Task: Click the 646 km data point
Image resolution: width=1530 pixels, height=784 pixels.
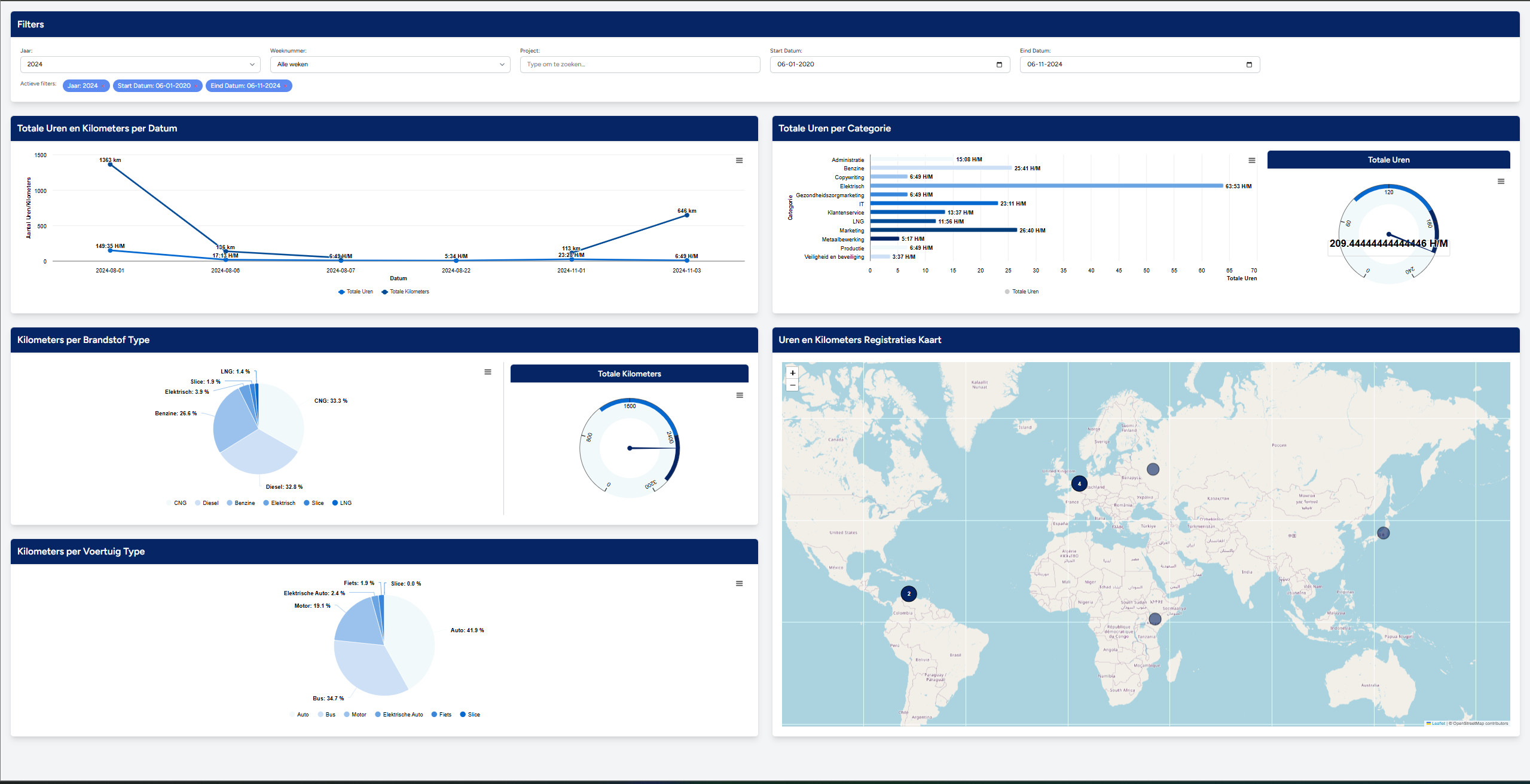Action: pyautogui.click(x=686, y=215)
